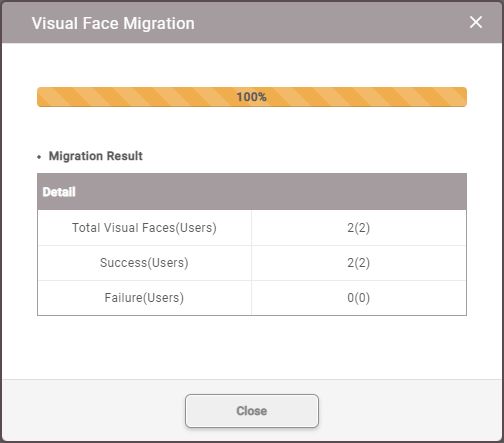The height and width of the screenshot is (443, 504).
Task: Click the Total Visual Faces(Users) label
Action: coord(144,228)
